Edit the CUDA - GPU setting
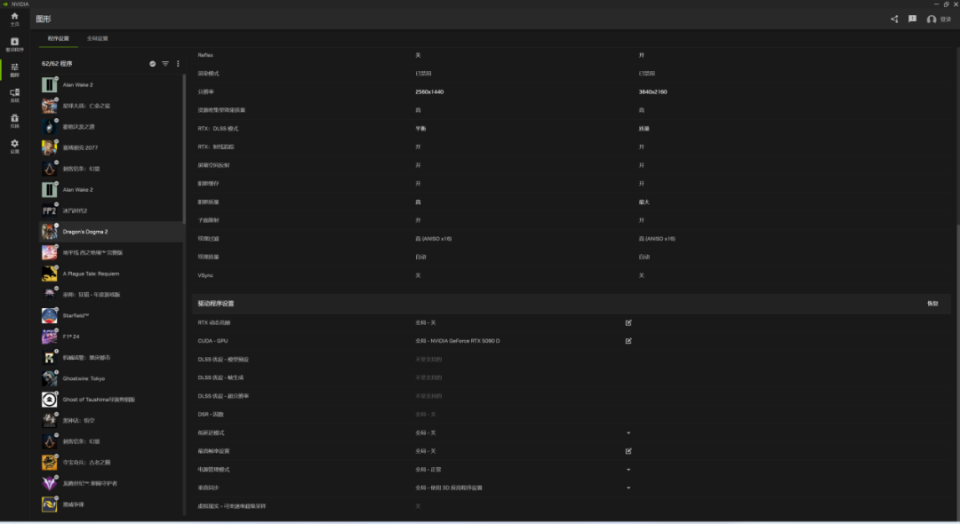Image resolution: width=960 pixels, height=524 pixels. click(628, 341)
